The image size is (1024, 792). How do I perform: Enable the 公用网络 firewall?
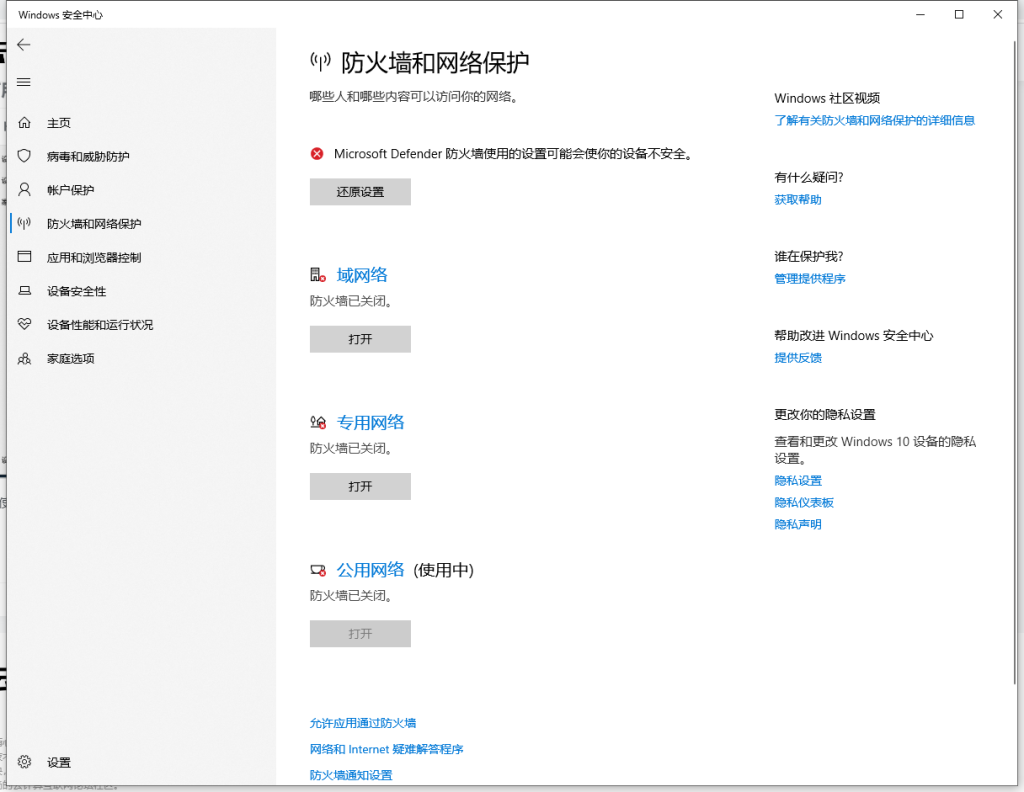(x=359, y=633)
